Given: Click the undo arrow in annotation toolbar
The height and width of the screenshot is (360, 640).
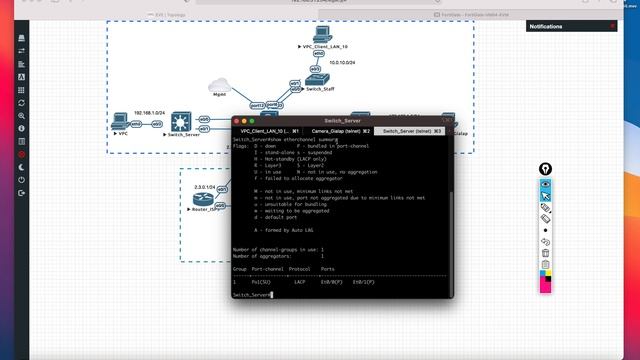Looking at the screenshot, I should (x=545, y=242).
